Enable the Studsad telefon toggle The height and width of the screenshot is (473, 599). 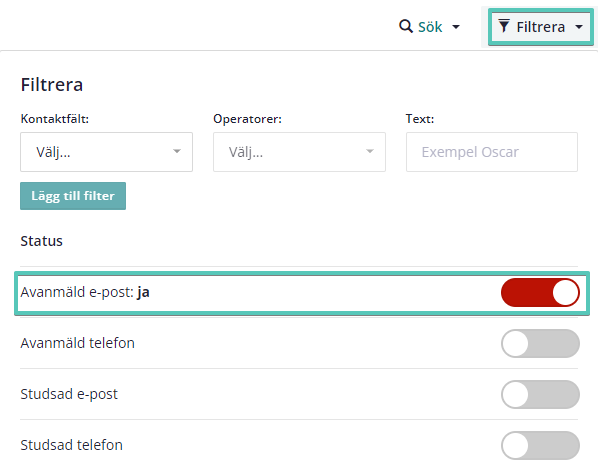pos(540,445)
